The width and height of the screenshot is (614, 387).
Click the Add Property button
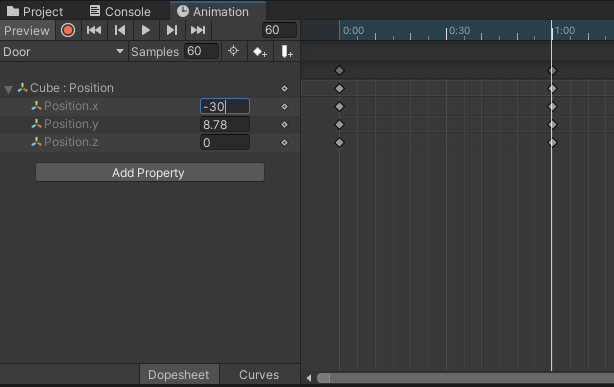[150, 172]
